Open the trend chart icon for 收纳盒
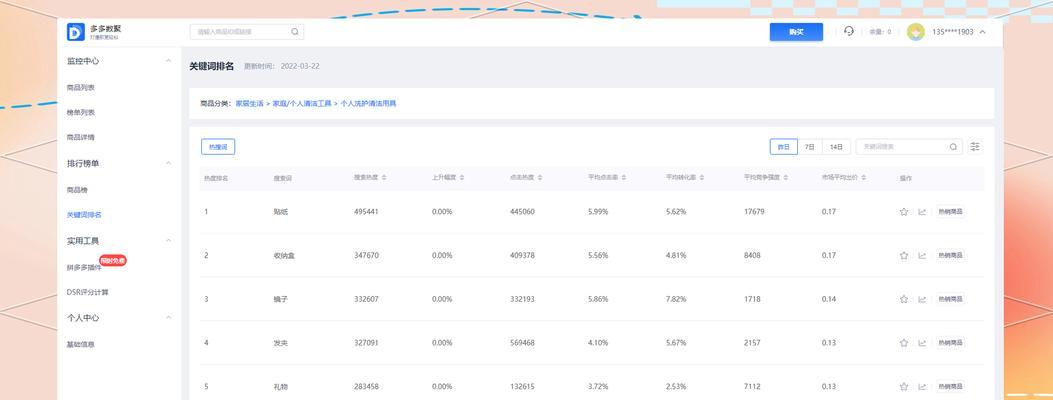This screenshot has width=1053, height=400. pos(922,256)
